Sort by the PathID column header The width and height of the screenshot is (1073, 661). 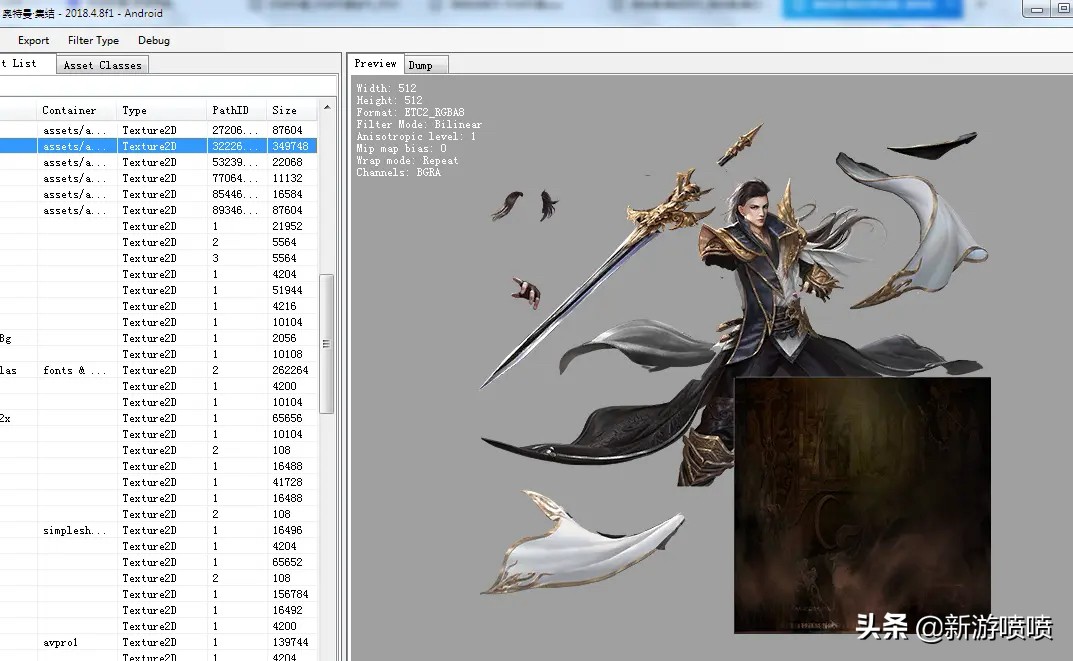pyautogui.click(x=237, y=110)
